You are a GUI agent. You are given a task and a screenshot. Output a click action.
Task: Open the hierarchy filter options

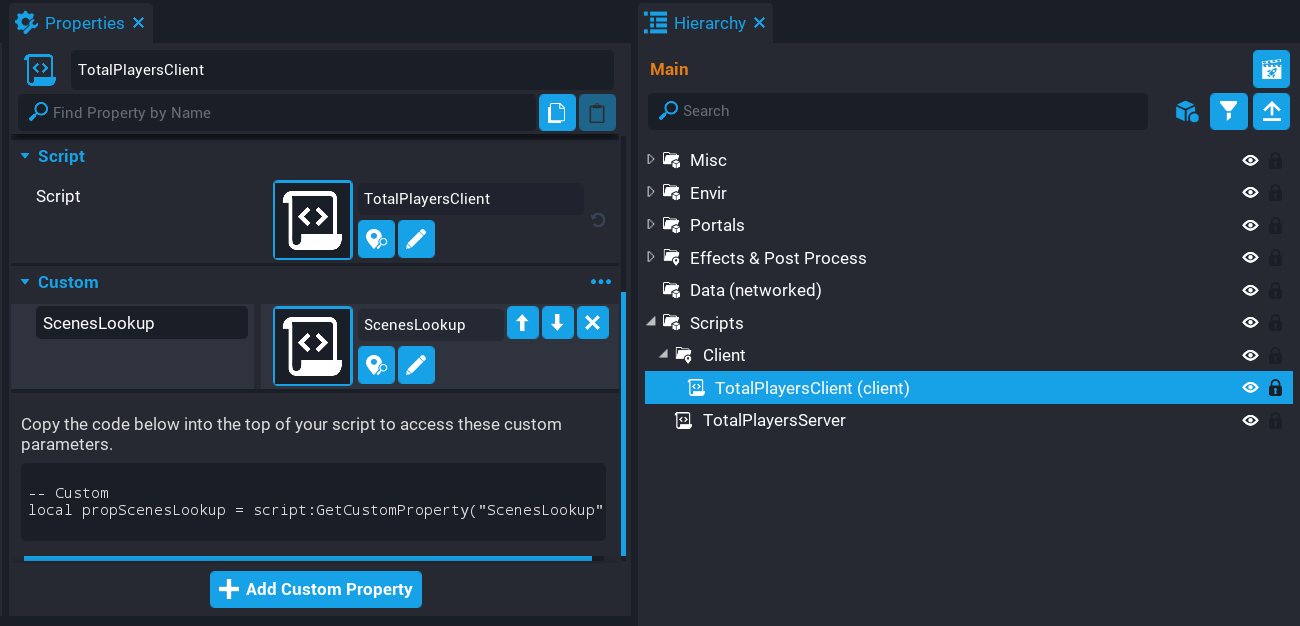pos(1228,111)
